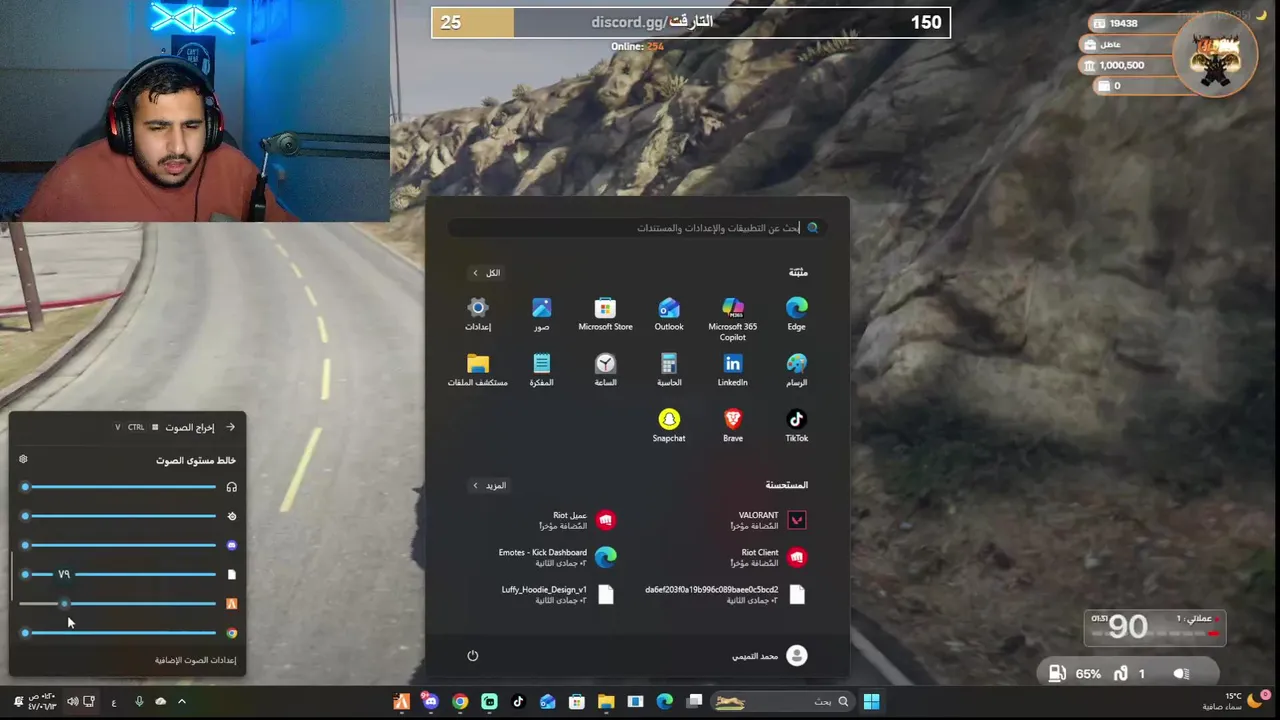1280x720 pixels.
Task: Mute Chrome in the volume mixer
Action: point(231,632)
